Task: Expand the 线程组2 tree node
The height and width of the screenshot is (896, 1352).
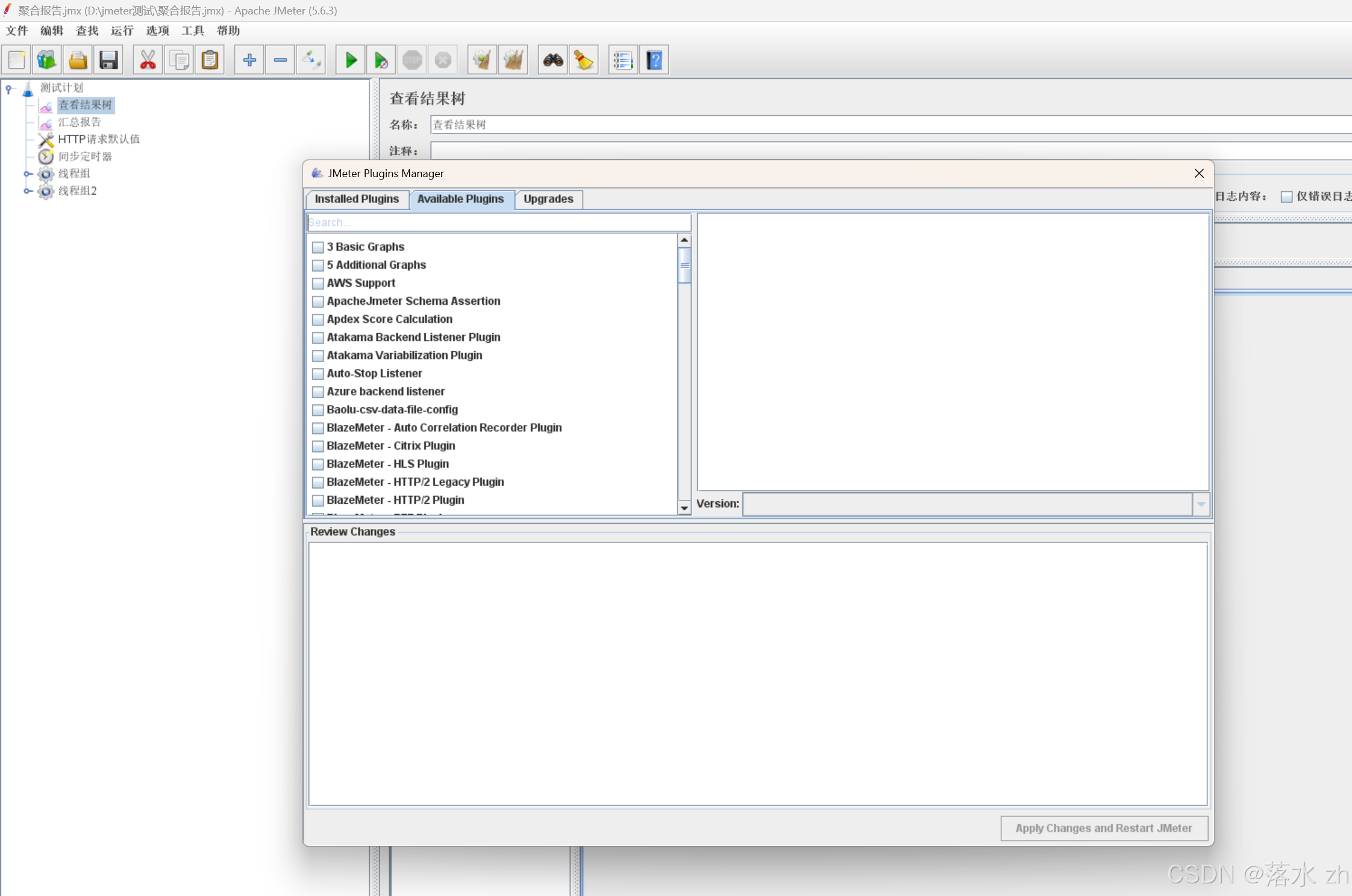Action: tap(27, 191)
